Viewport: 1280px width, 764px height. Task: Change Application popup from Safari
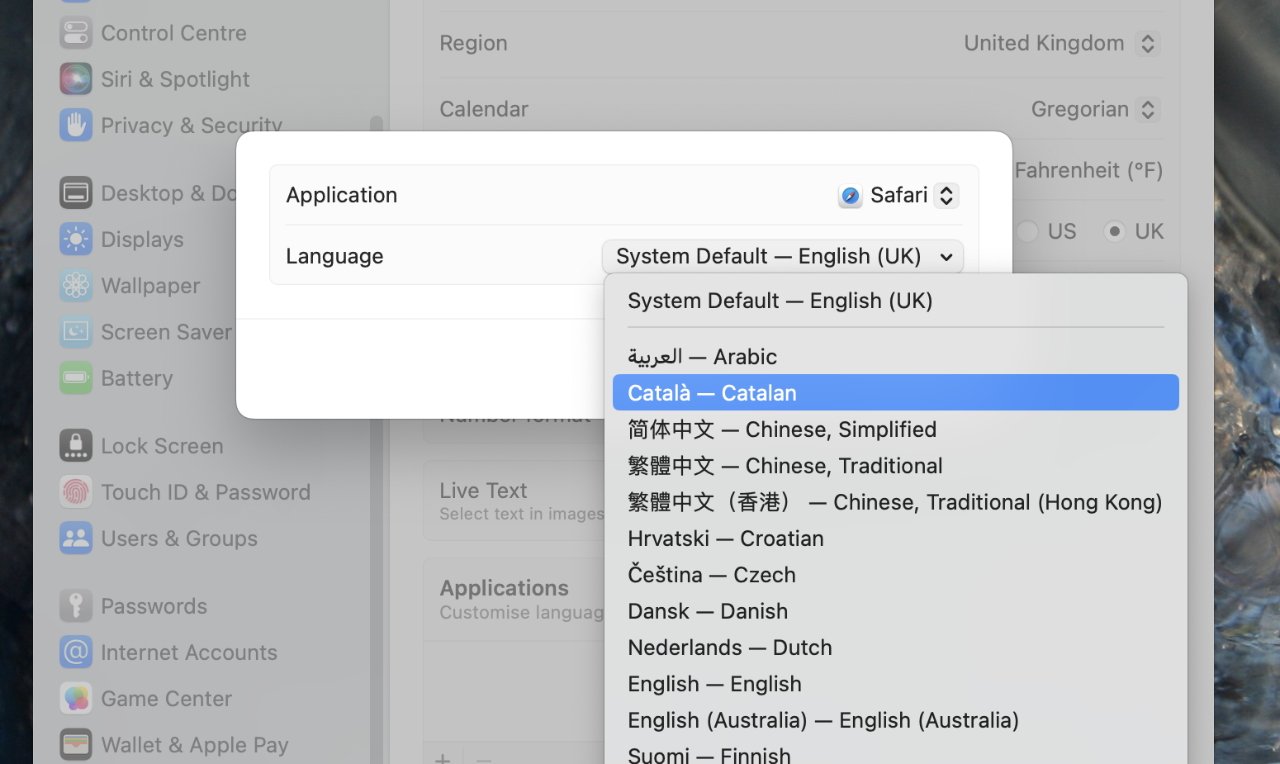click(898, 195)
